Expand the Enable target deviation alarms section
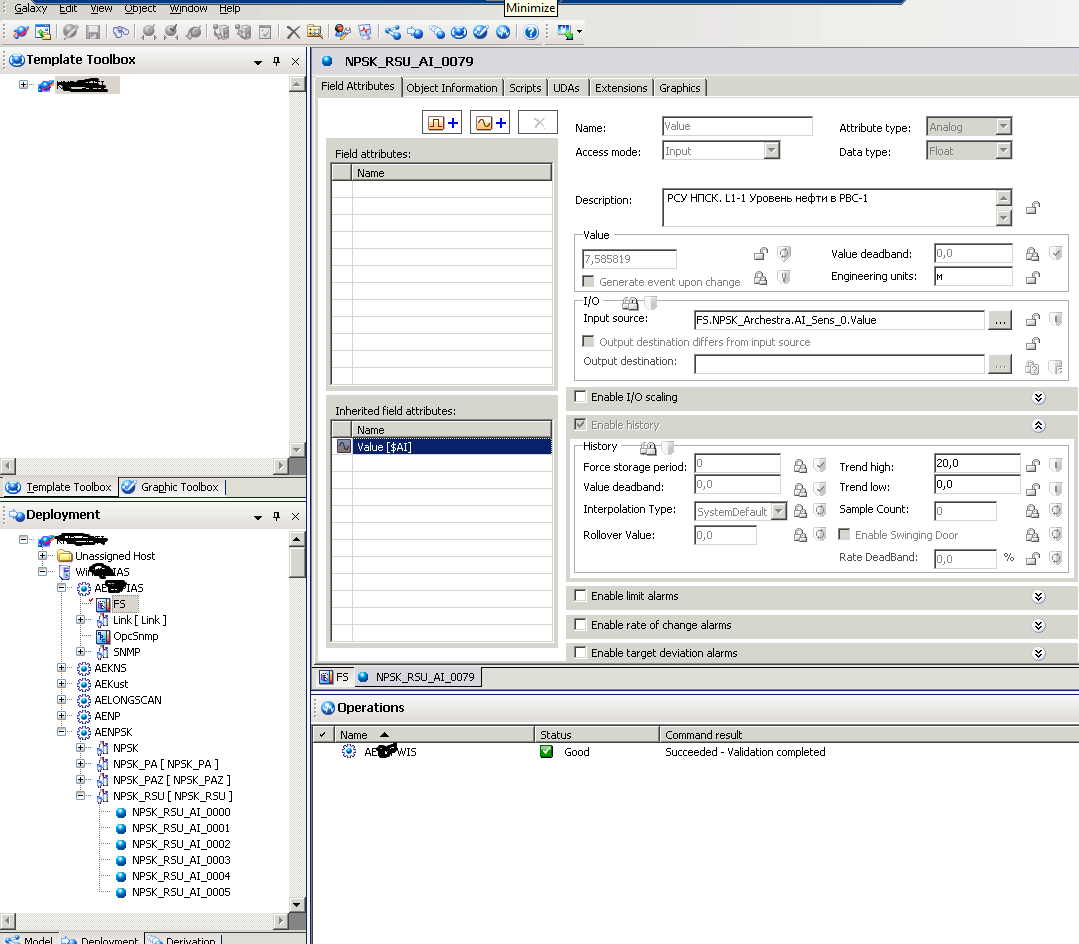The width and height of the screenshot is (1079, 944). point(1038,653)
